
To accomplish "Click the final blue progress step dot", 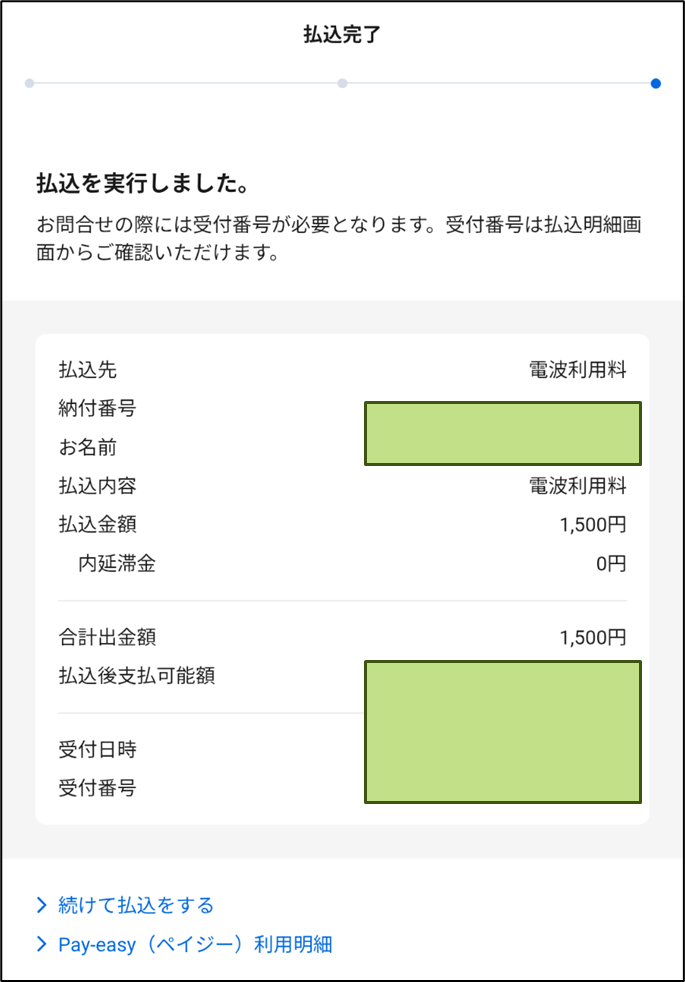I will (655, 83).
